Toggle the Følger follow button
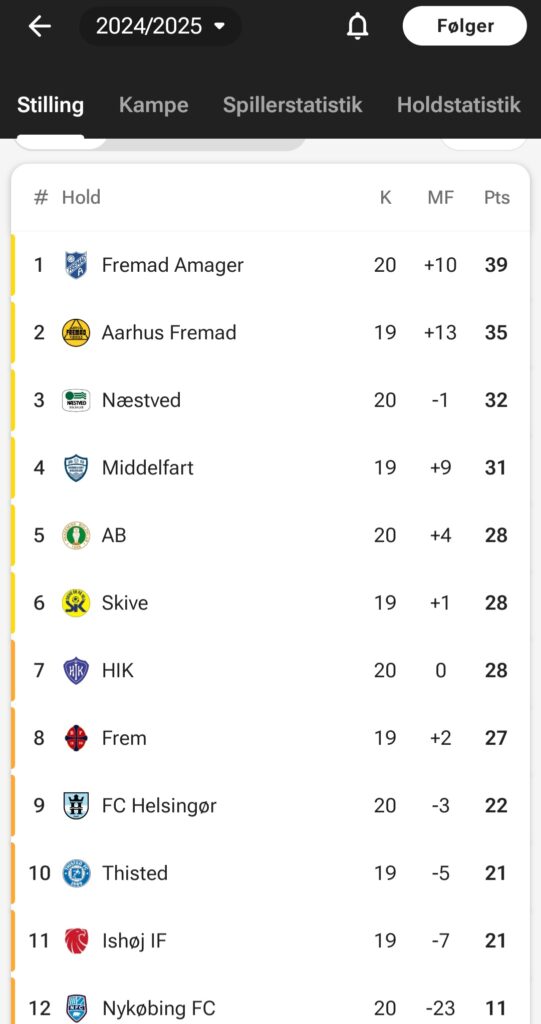 (465, 26)
